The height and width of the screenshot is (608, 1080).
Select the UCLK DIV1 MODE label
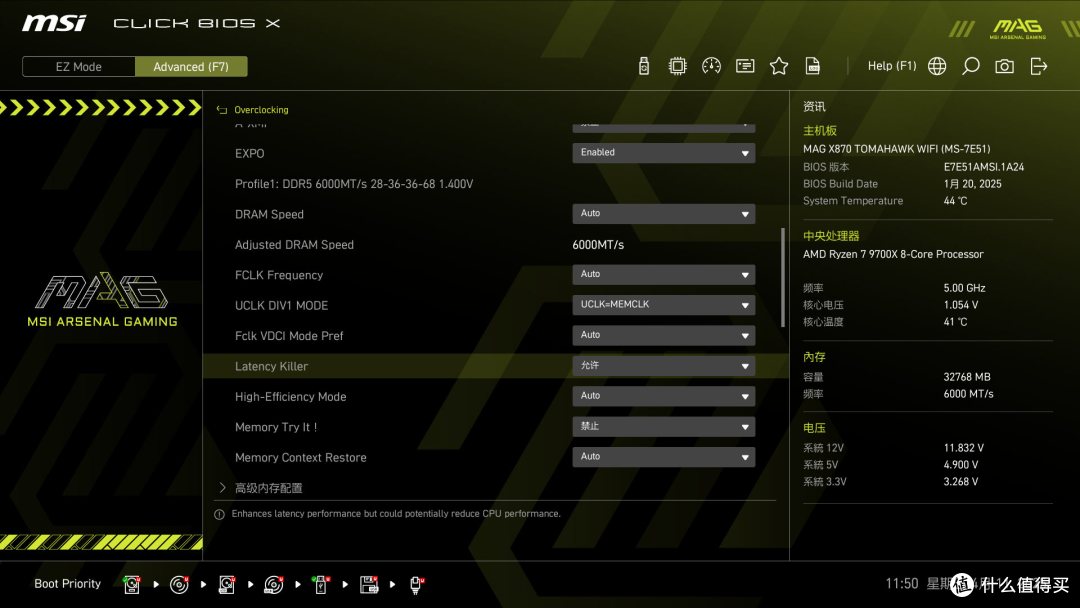click(281, 305)
